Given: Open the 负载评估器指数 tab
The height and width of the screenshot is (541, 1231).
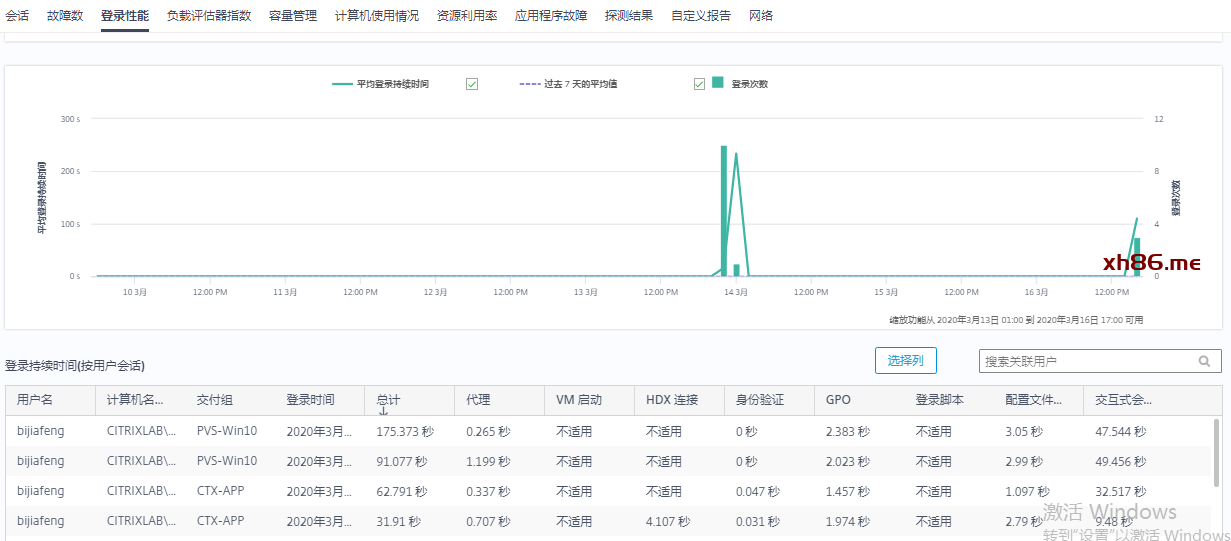Looking at the screenshot, I should pyautogui.click(x=209, y=16).
